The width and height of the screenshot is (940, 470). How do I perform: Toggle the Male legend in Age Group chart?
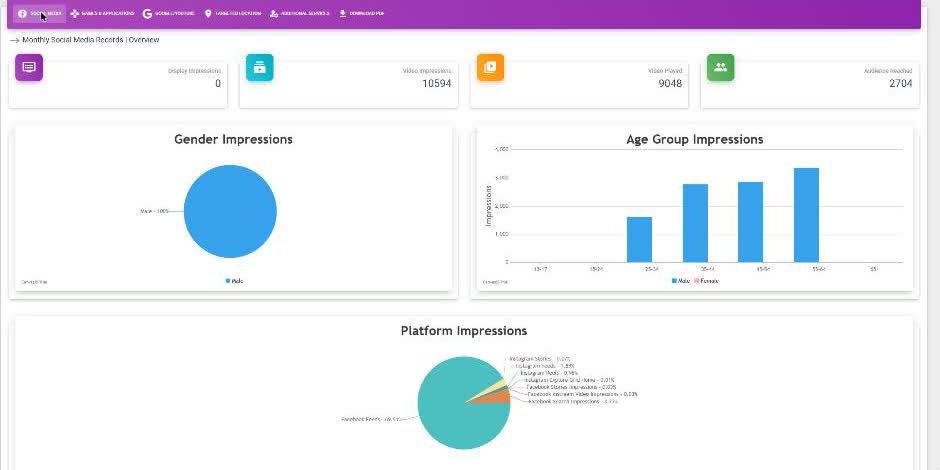(x=680, y=281)
